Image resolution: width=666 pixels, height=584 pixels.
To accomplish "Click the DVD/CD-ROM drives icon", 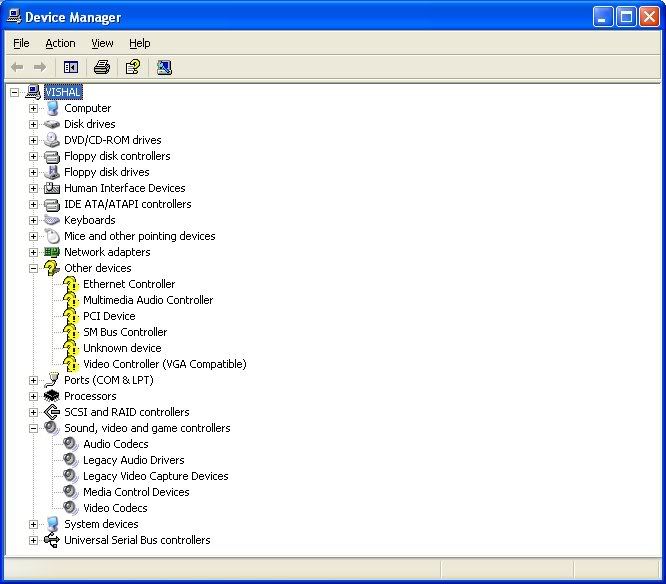I will click(52, 140).
